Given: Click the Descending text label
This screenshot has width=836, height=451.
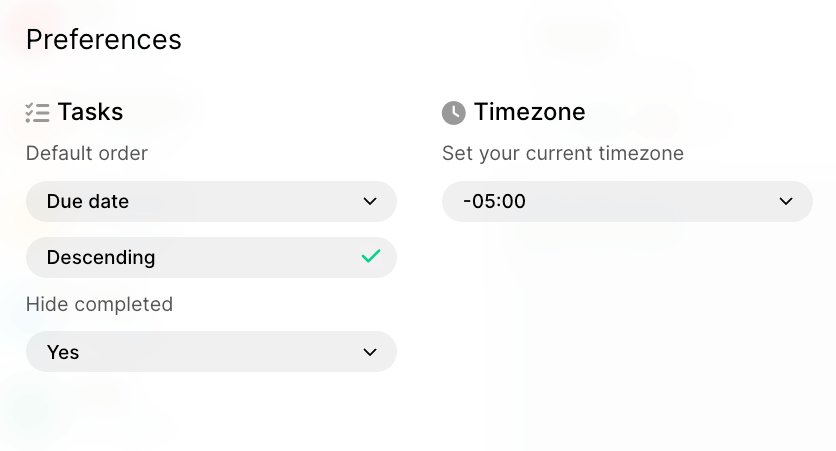Looking at the screenshot, I should click(101, 257).
